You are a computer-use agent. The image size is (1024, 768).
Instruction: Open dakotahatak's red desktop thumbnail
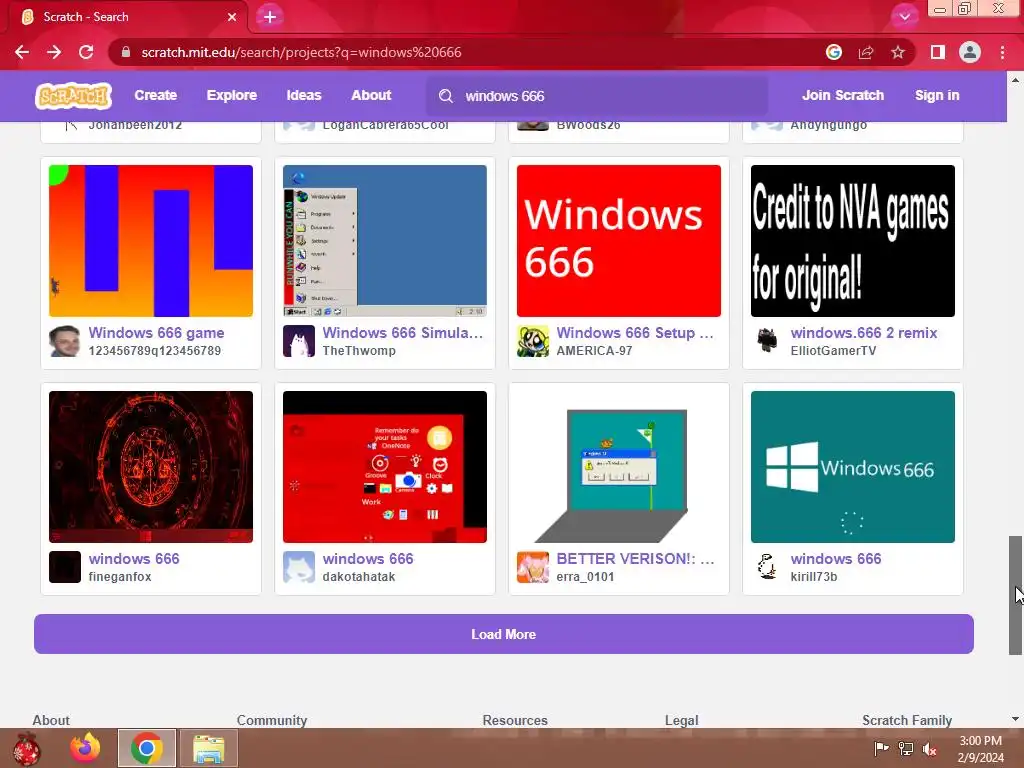click(x=385, y=467)
